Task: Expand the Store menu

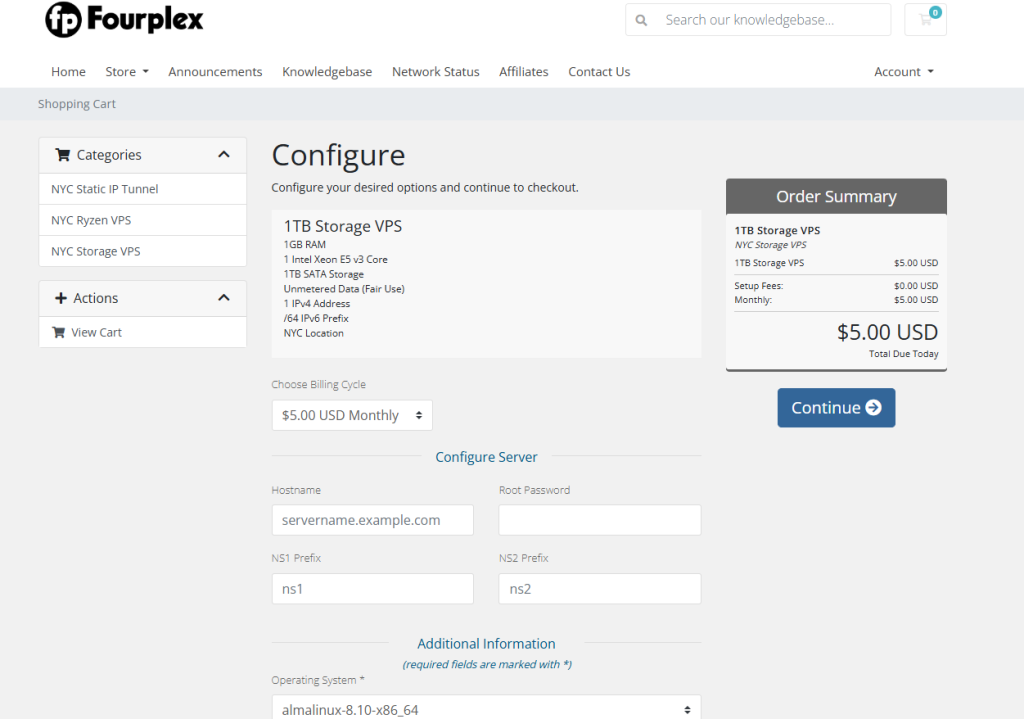Action: coord(127,72)
